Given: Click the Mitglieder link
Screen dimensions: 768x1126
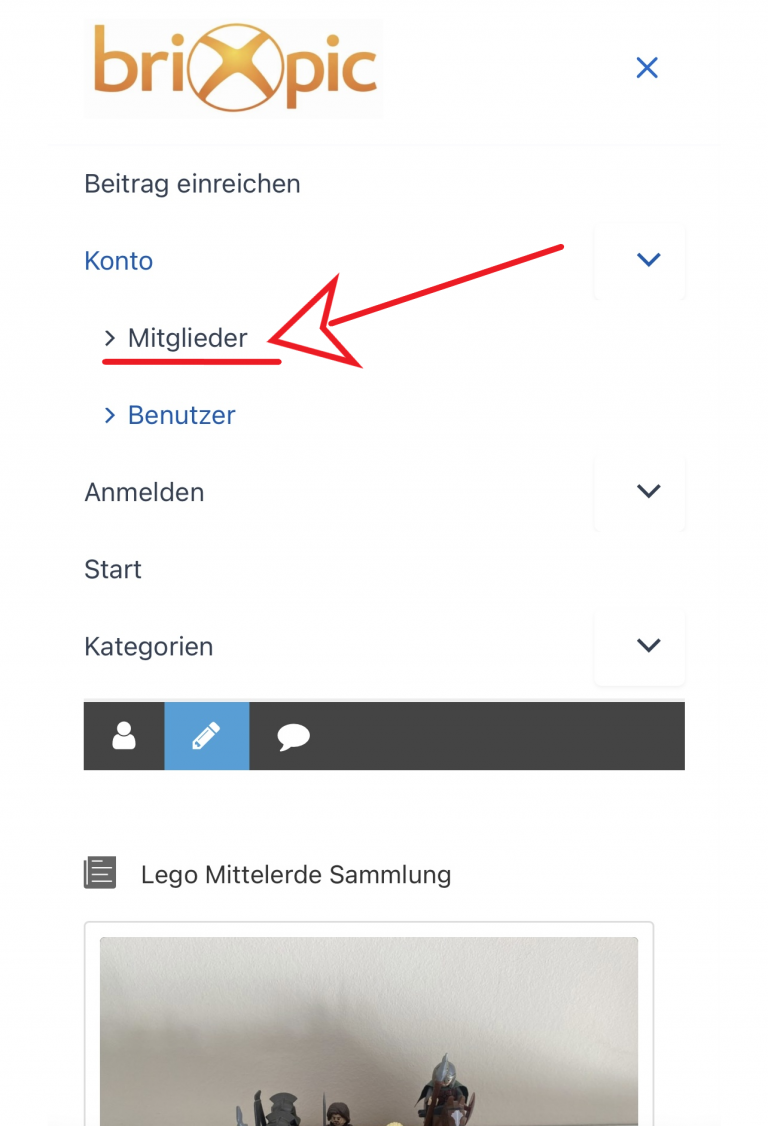Looking at the screenshot, I should [x=187, y=338].
